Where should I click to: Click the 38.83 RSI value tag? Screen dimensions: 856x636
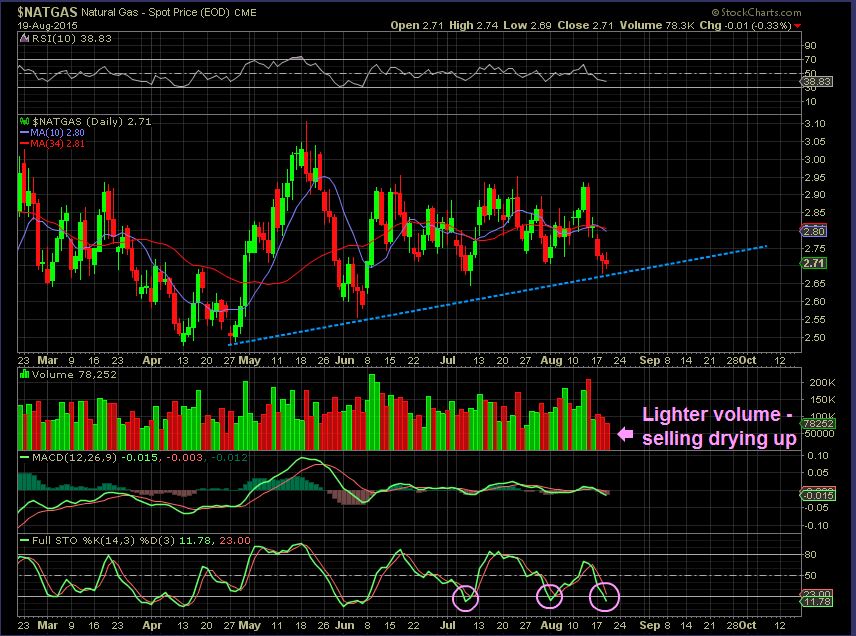pos(816,82)
